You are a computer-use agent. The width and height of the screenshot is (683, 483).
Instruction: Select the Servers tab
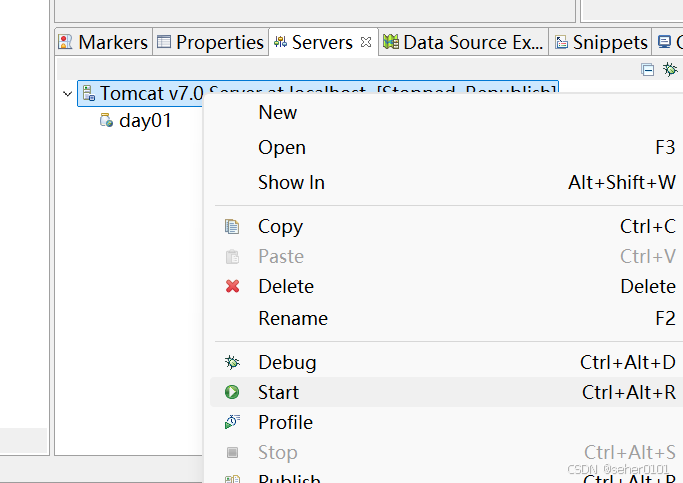(321, 42)
